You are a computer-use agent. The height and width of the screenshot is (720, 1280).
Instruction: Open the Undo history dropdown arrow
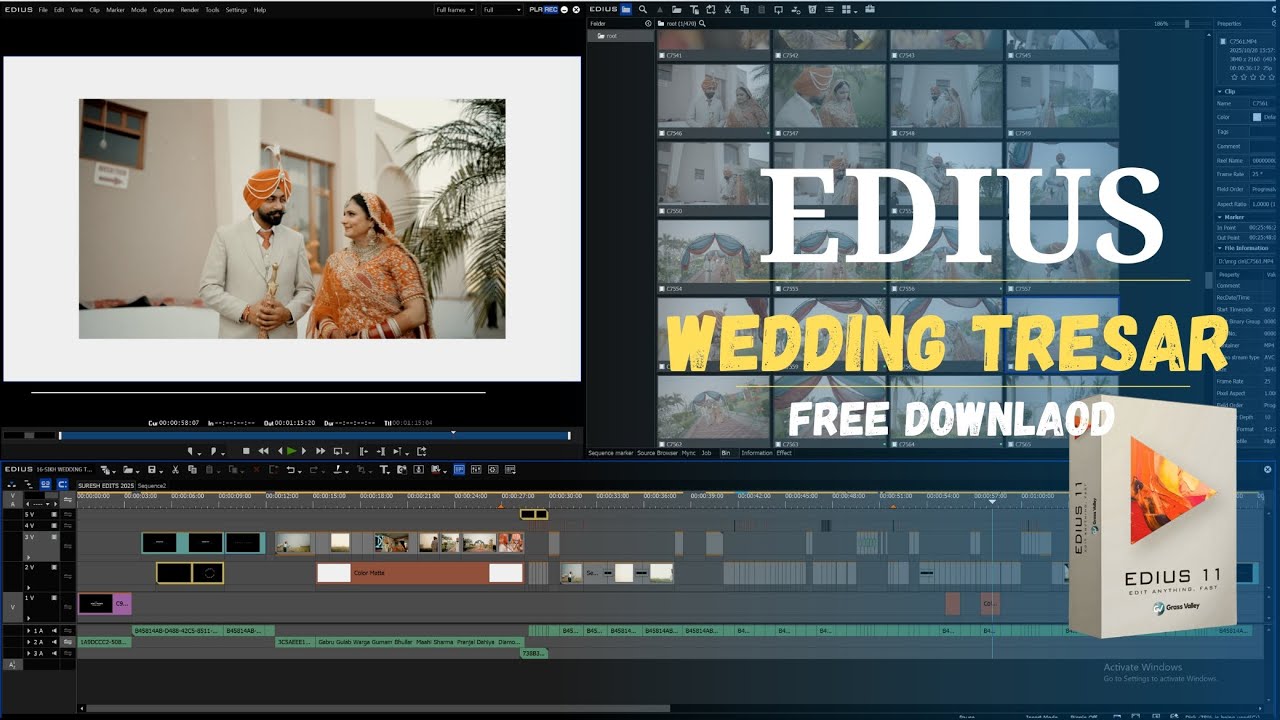click(x=300, y=471)
